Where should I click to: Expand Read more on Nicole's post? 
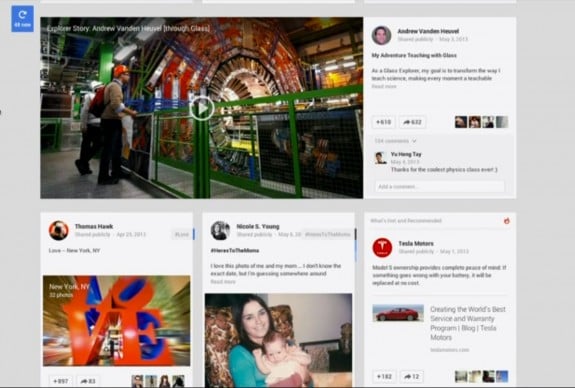coord(223,282)
